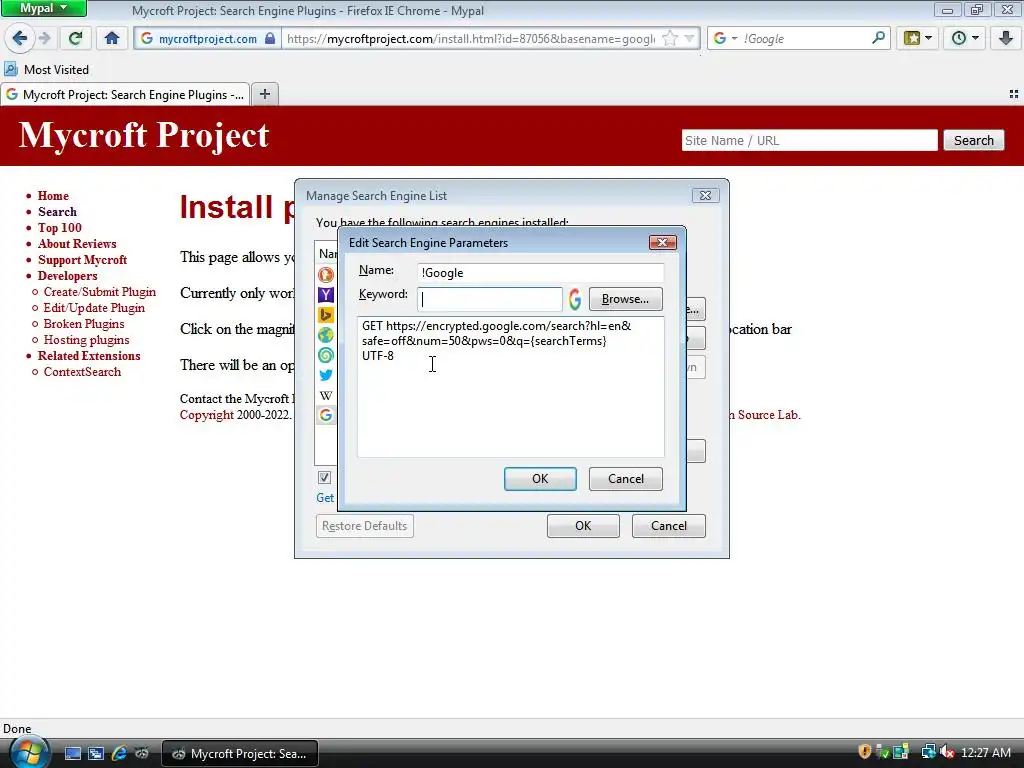Screen dimensions: 1024x768
Task: Click the Google icon beside Keyword field
Action: click(x=575, y=299)
